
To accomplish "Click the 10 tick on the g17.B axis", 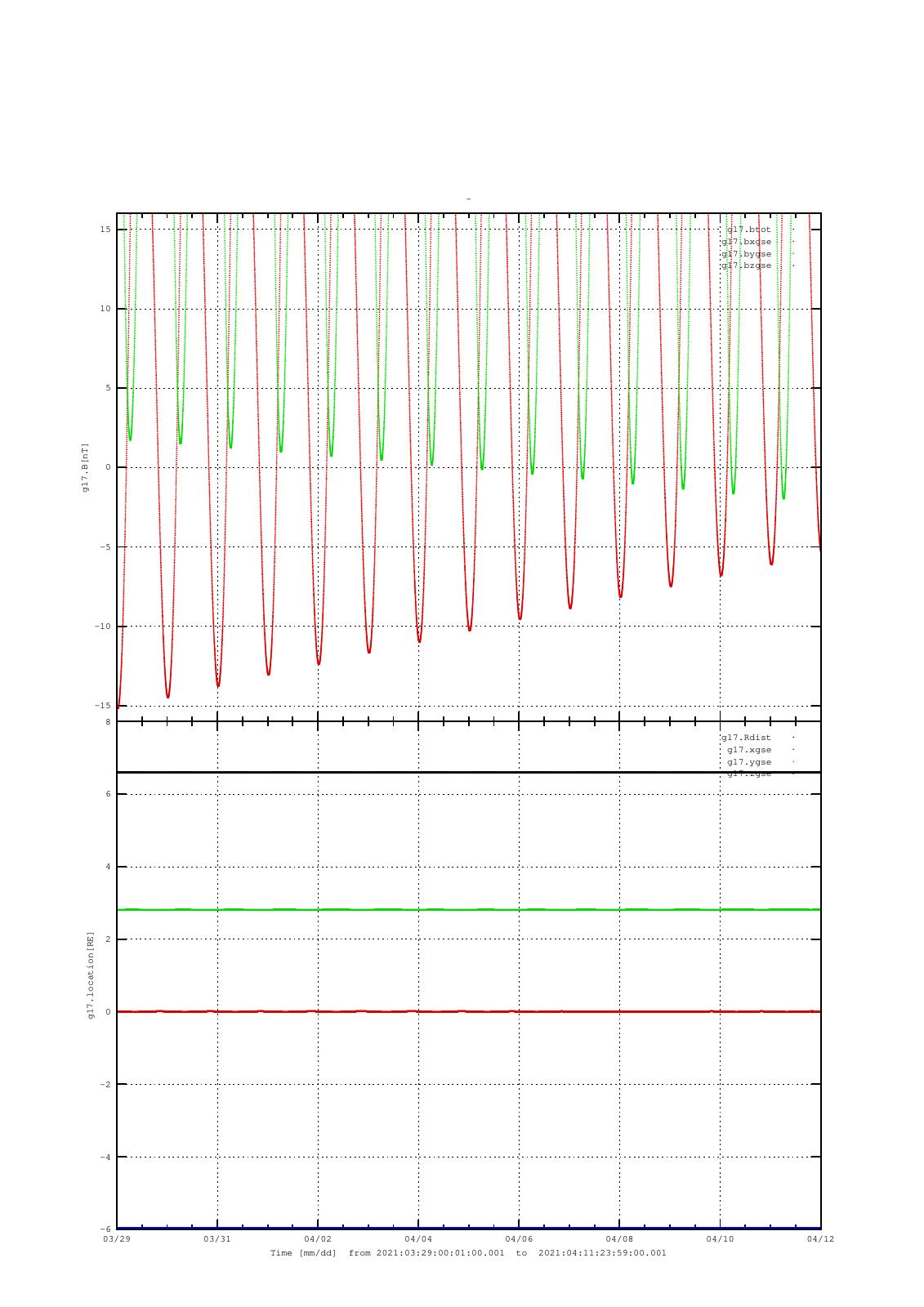I will [x=105, y=309].
